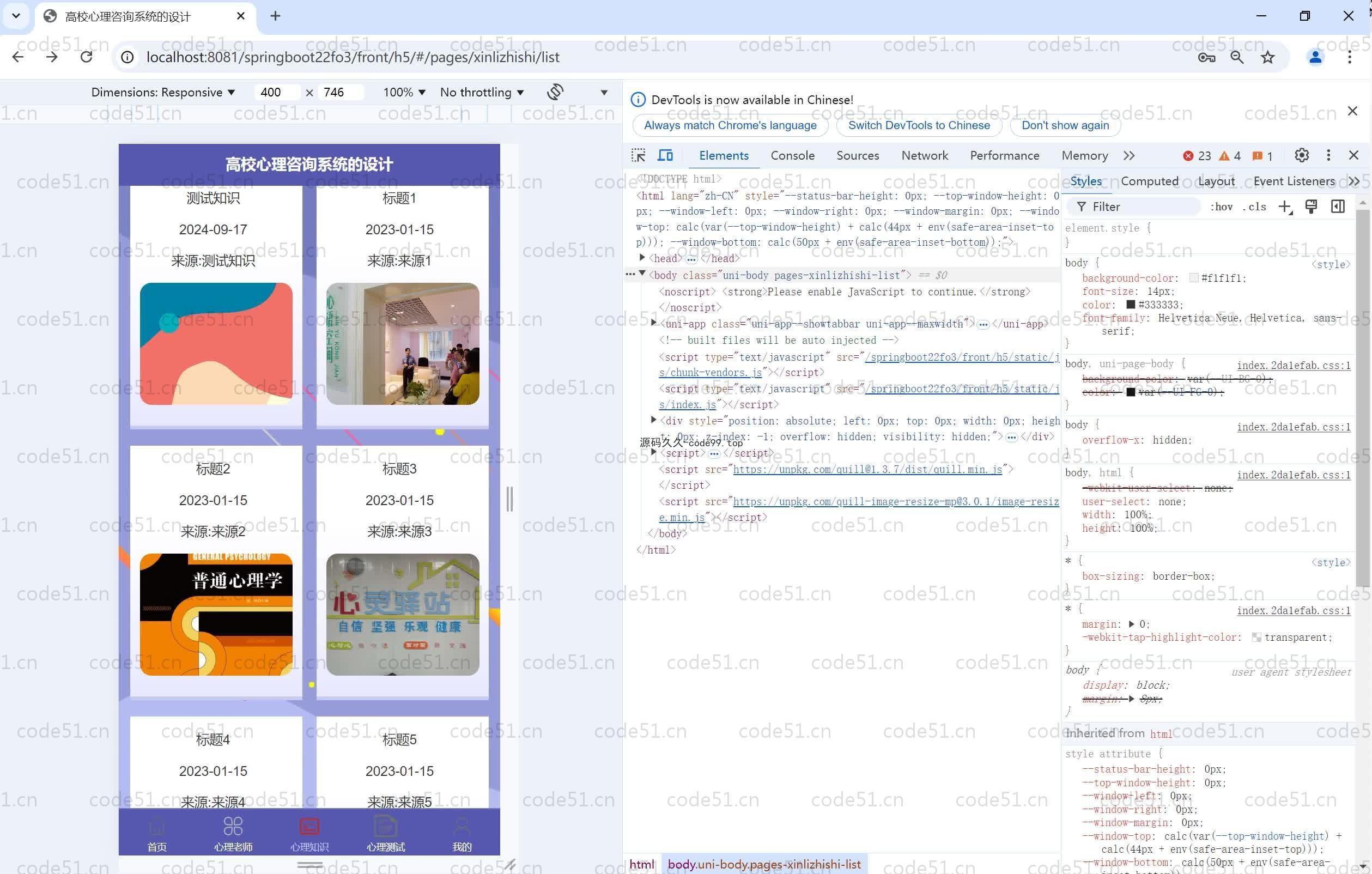Open the Dimensions: Responsive dropdown
1372x874 pixels.
coord(163,92)
